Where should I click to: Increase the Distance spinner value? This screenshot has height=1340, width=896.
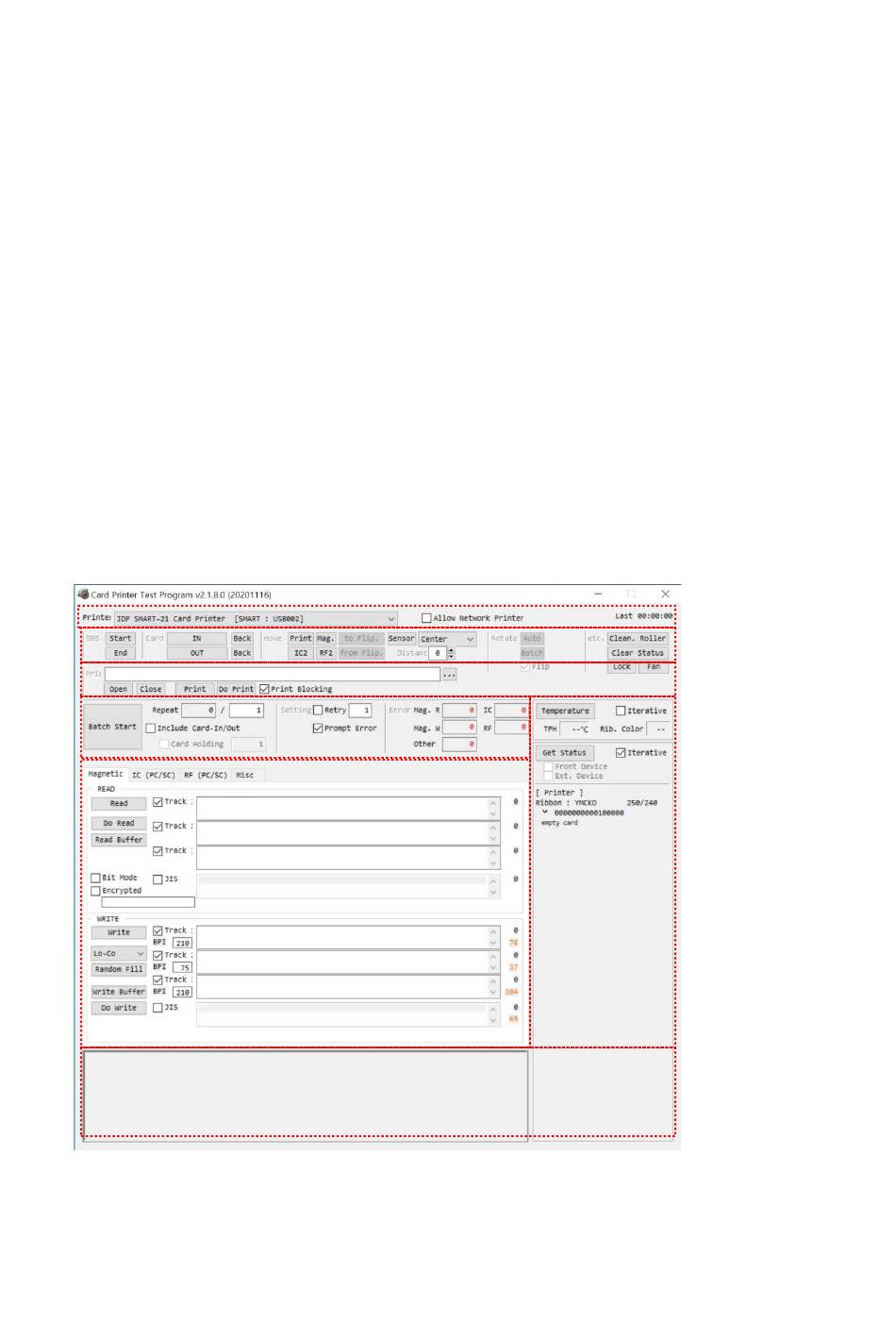451,650
